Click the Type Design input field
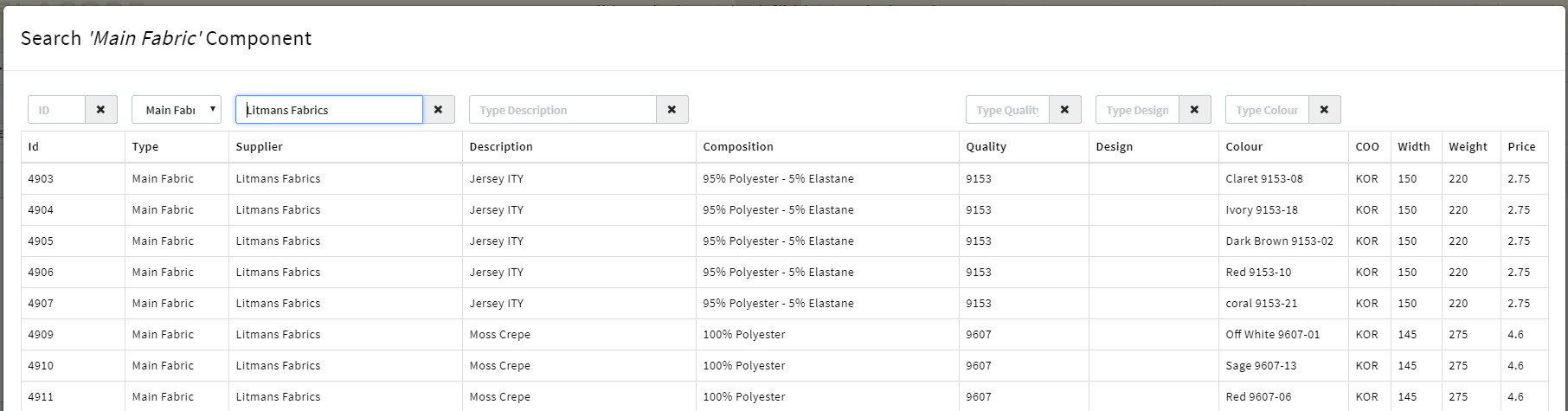This screenshot has height=411, width=1568. pos(1137,110)
